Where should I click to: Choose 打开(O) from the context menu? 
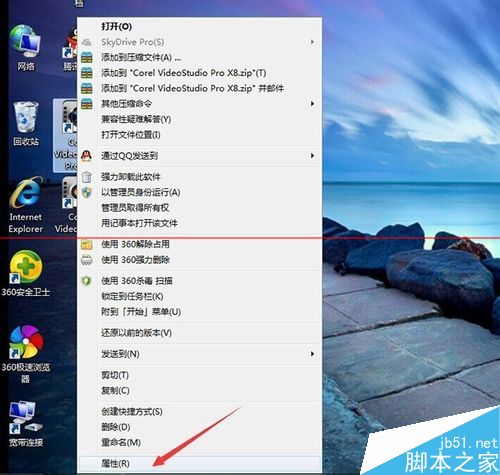[200, 26]
